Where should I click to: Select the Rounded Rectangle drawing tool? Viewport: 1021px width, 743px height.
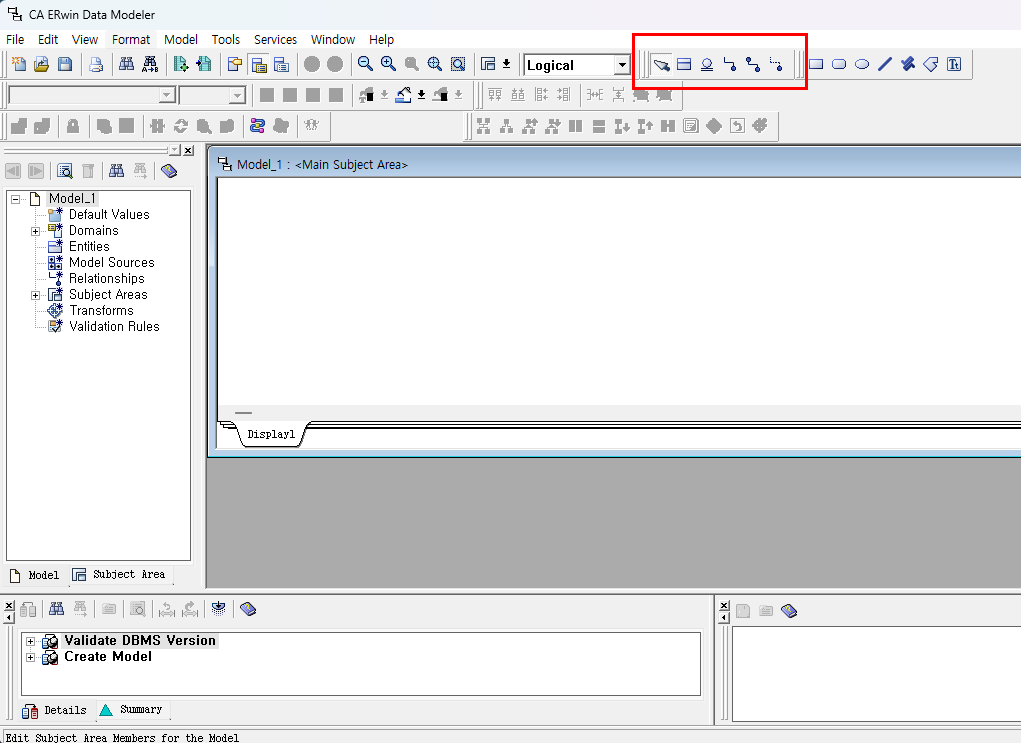pos(839,64)
